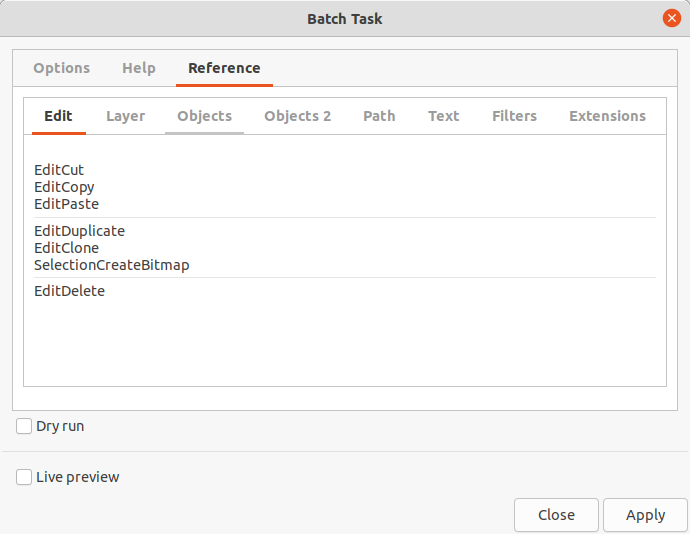
Task: Switch to the Options tab
Action: 62,68
